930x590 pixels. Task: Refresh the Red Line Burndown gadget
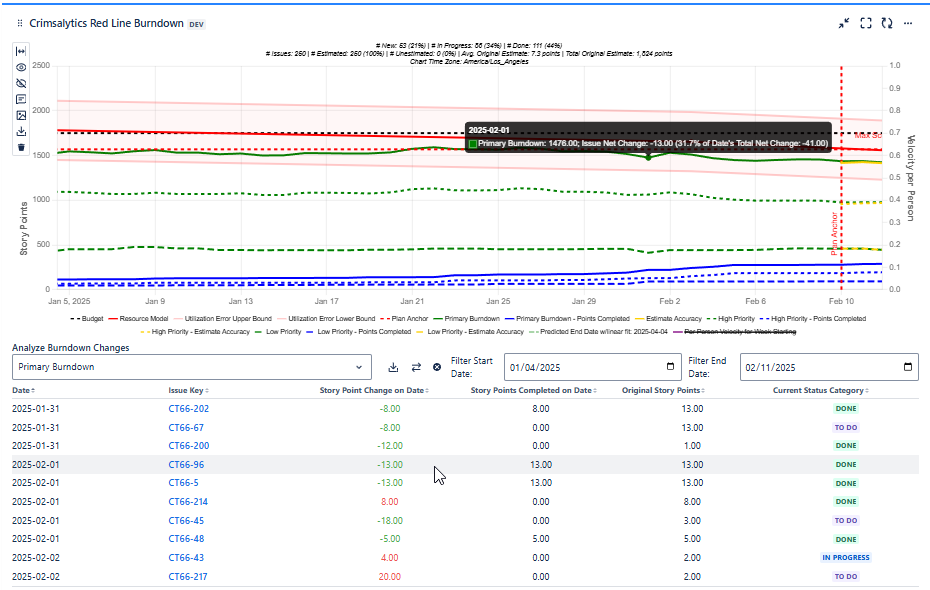(886, 23)
